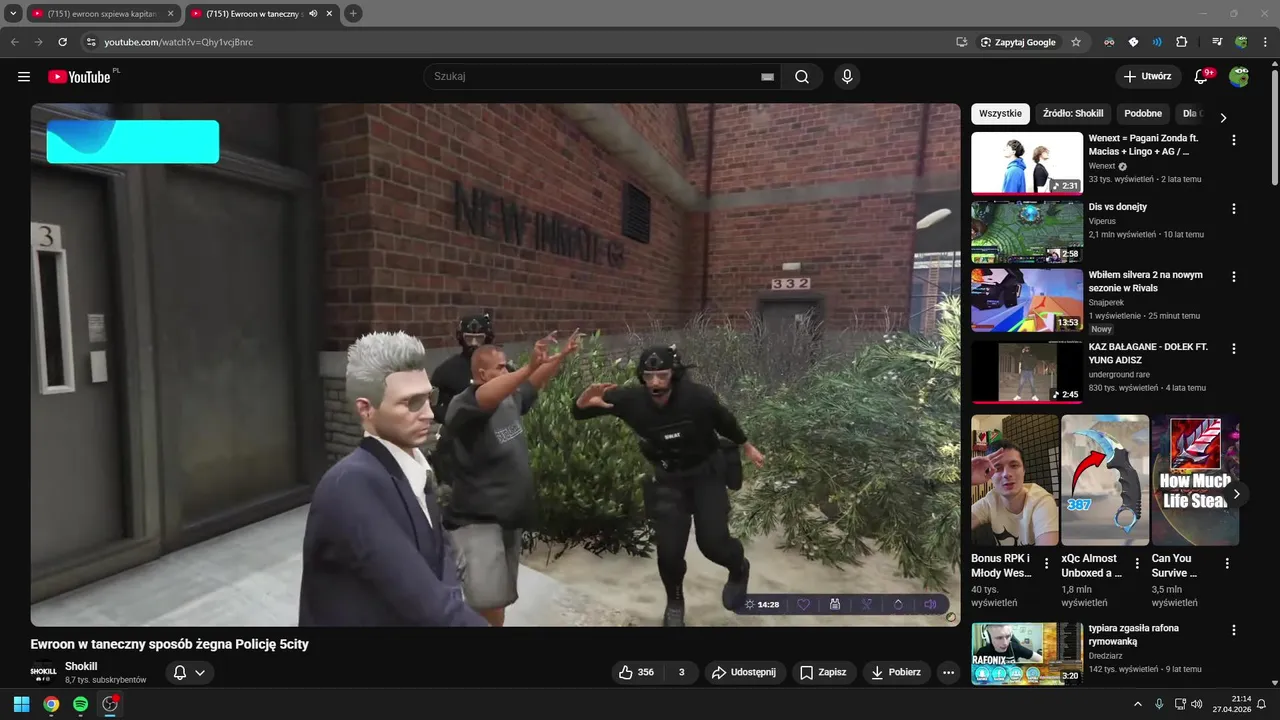Select the Źródło: Shokill filter chip
This screenshot has width=1280, height=720.
pyautogui.click(x=1073, y=114)
